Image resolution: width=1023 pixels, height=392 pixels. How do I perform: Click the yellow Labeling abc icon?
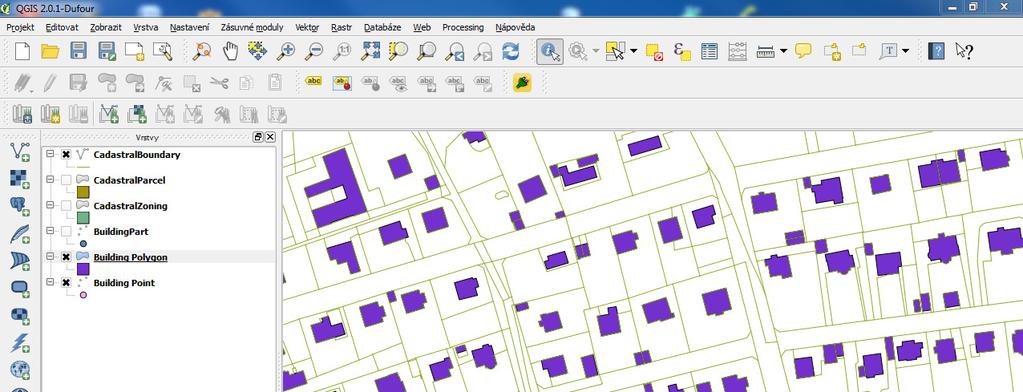click(314, 82)
